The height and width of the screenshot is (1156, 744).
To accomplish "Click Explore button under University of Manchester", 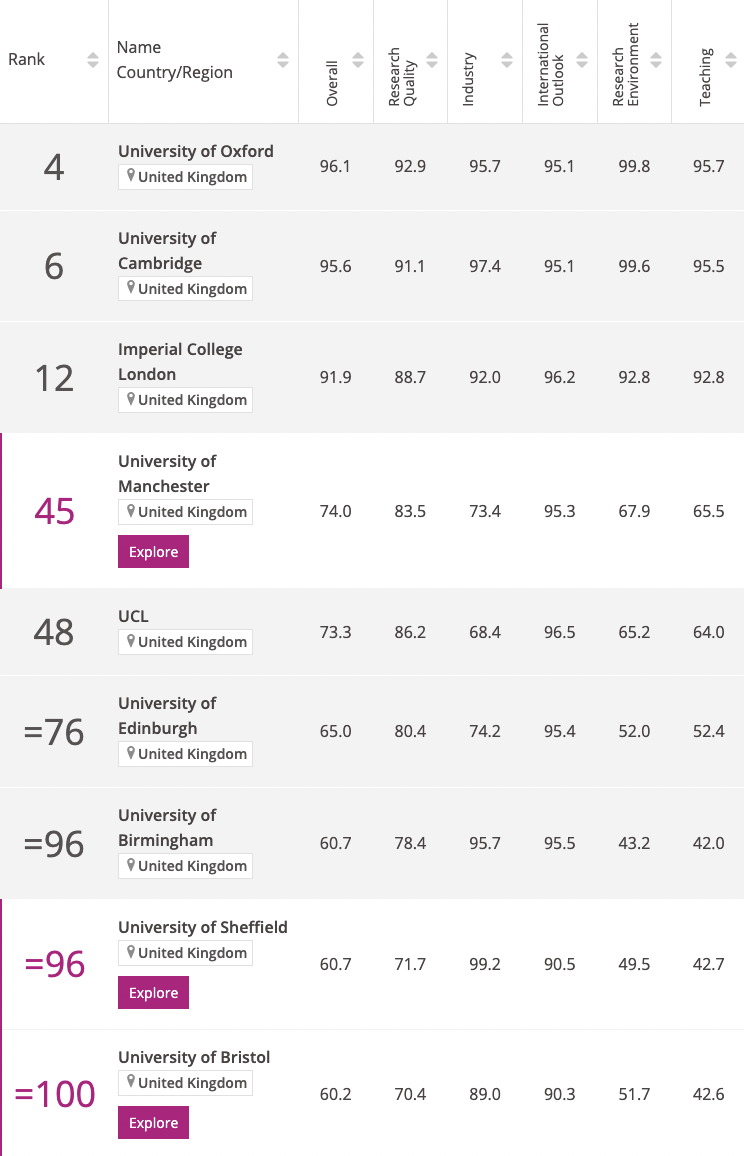I will pyautogui.click(x=153, y=551).
